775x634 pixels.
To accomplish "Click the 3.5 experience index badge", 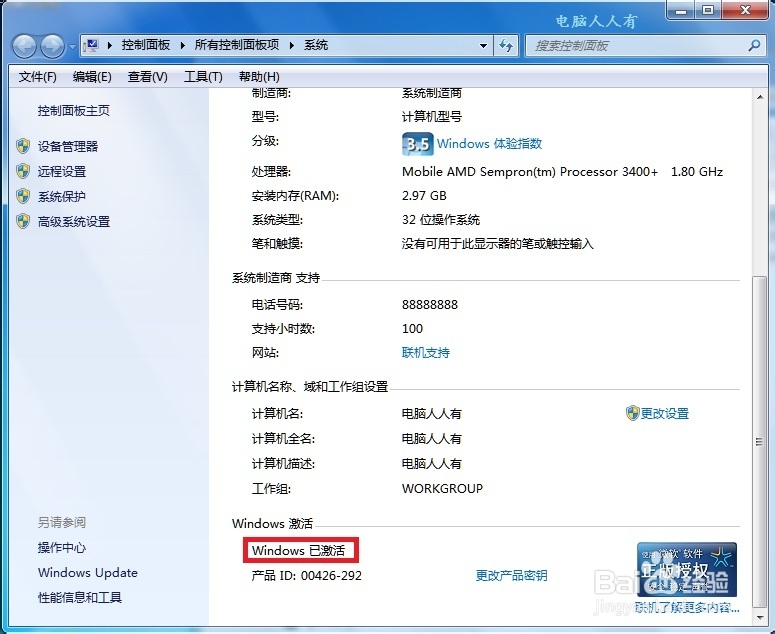I will coord(418,144).
